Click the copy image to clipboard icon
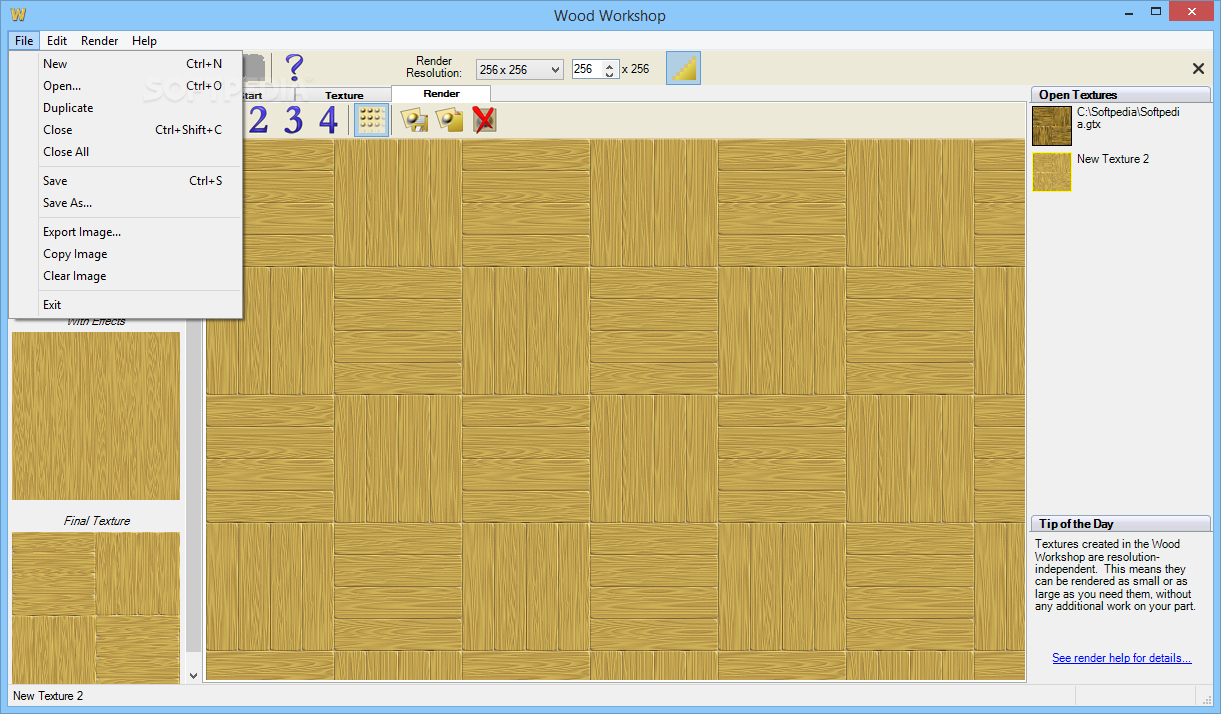Screen dimensions: 1221x714 click(x=449, y=120)
